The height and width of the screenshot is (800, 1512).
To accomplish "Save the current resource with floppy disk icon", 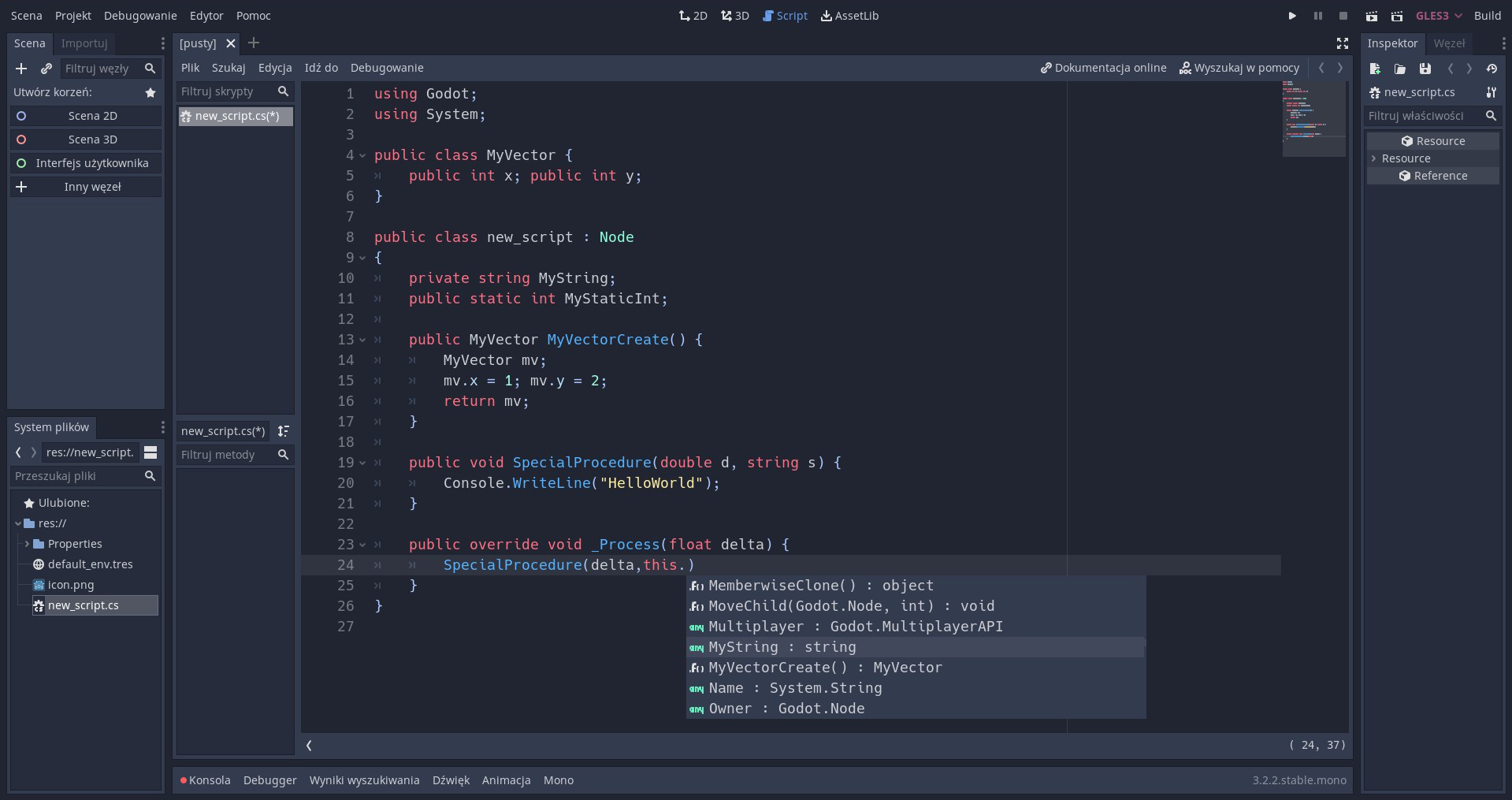I will point(1424,69).
